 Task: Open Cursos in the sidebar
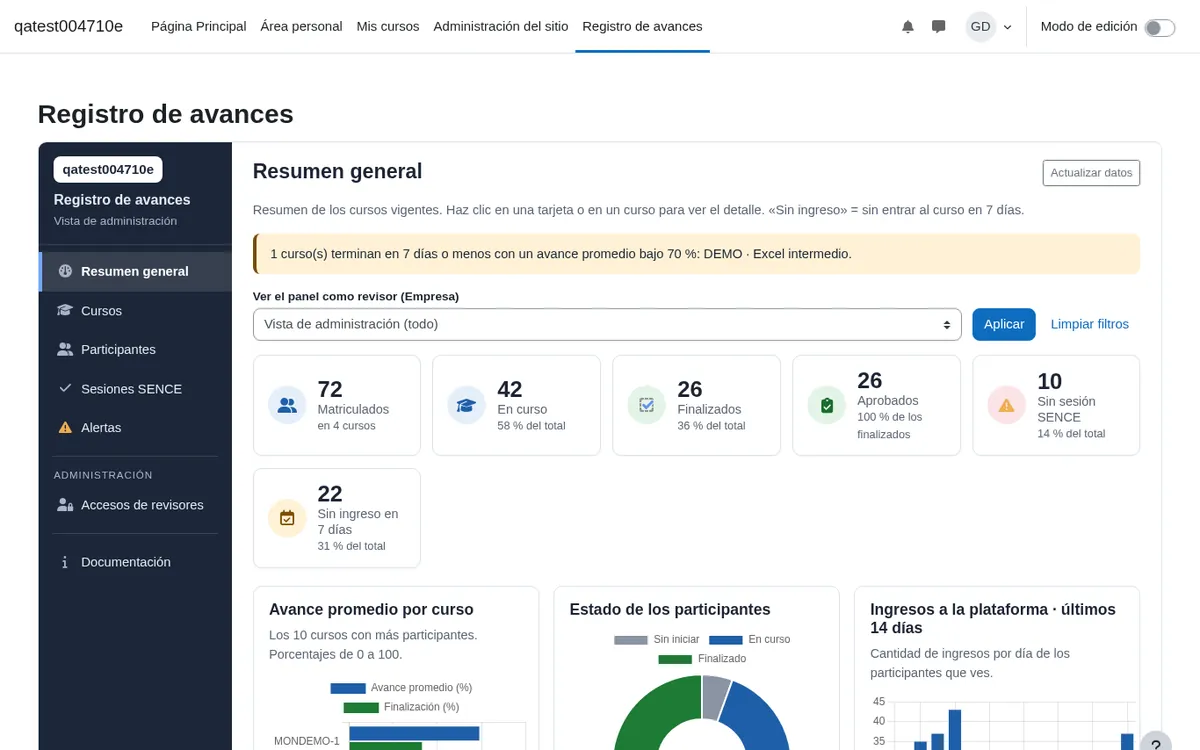click(x=135, y=311)
